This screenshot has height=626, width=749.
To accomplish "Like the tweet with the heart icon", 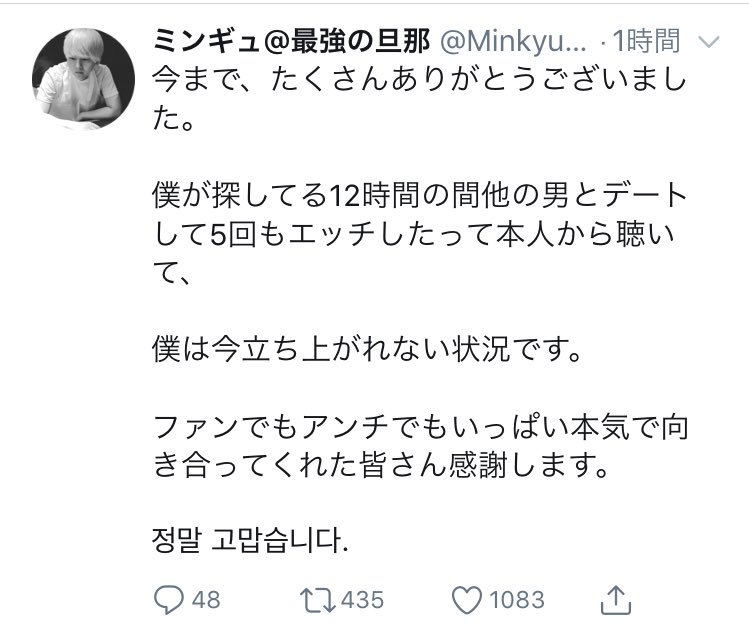I will 468,598.
